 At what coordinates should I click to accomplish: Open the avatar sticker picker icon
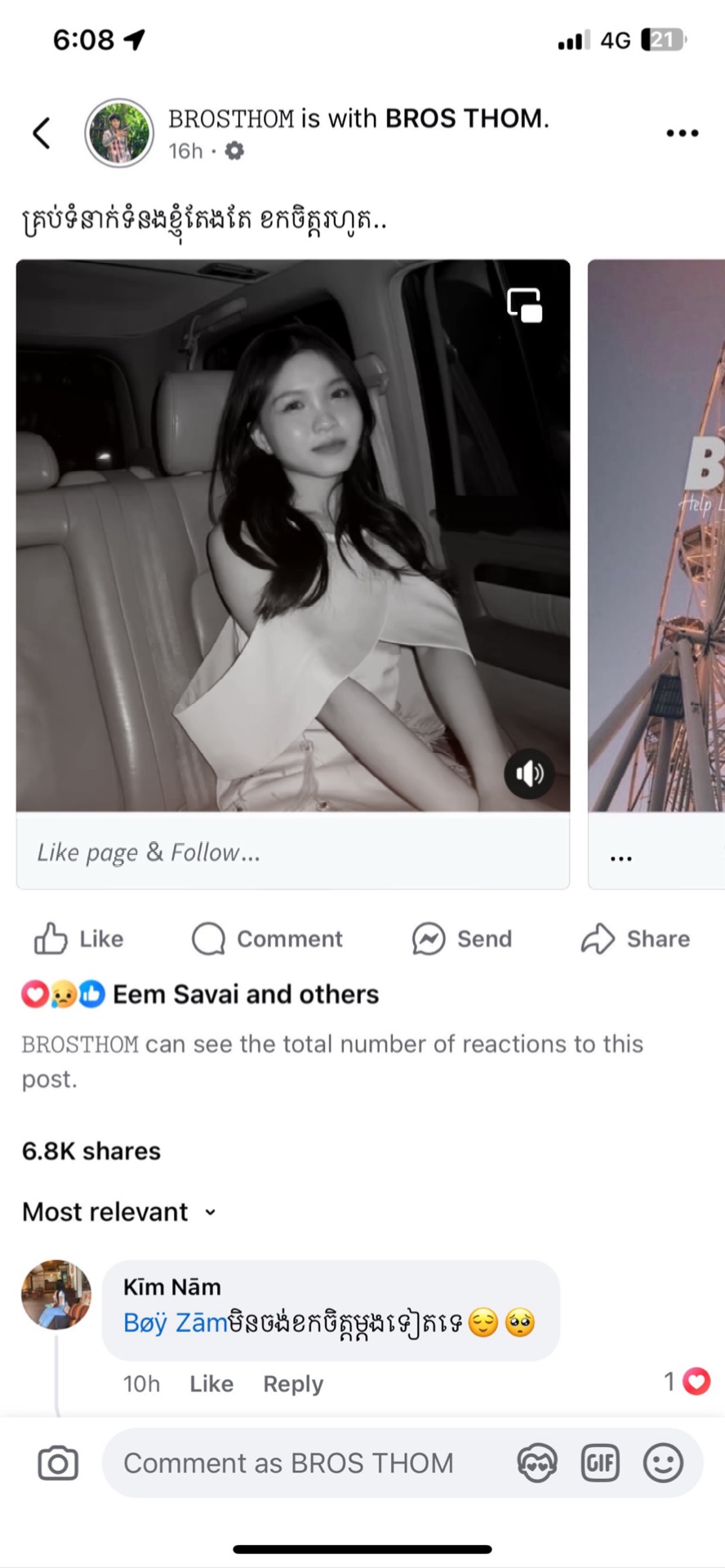click(537, 1463)
